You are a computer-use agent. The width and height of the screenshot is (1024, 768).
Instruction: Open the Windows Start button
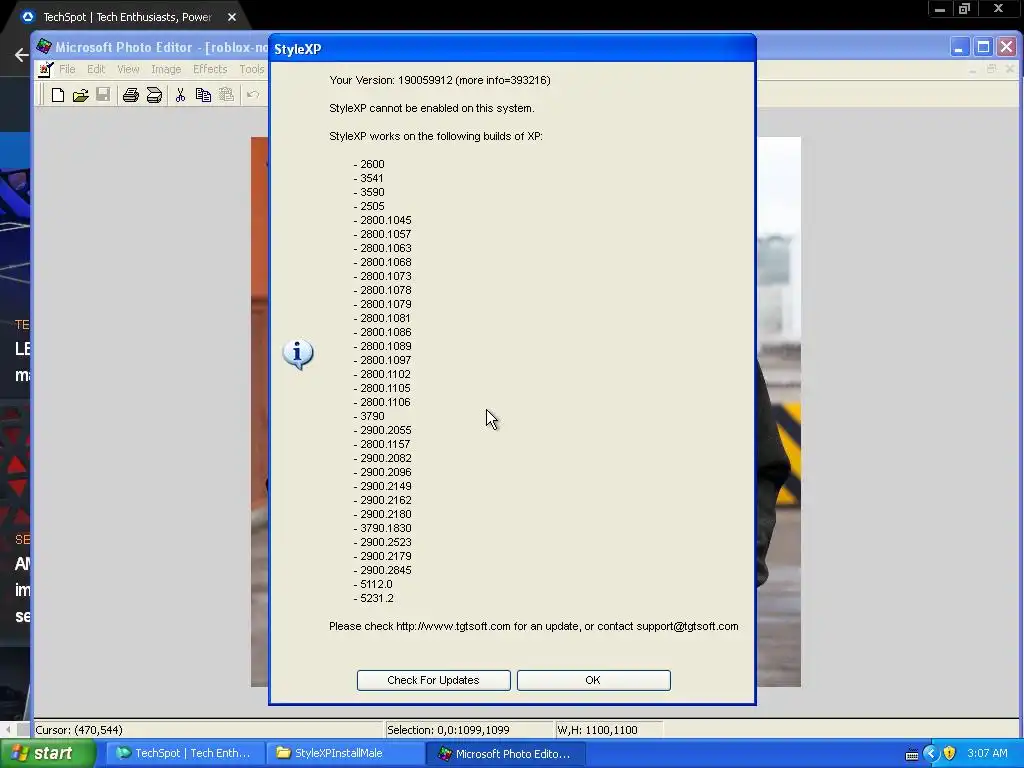(x=47, y=753)
